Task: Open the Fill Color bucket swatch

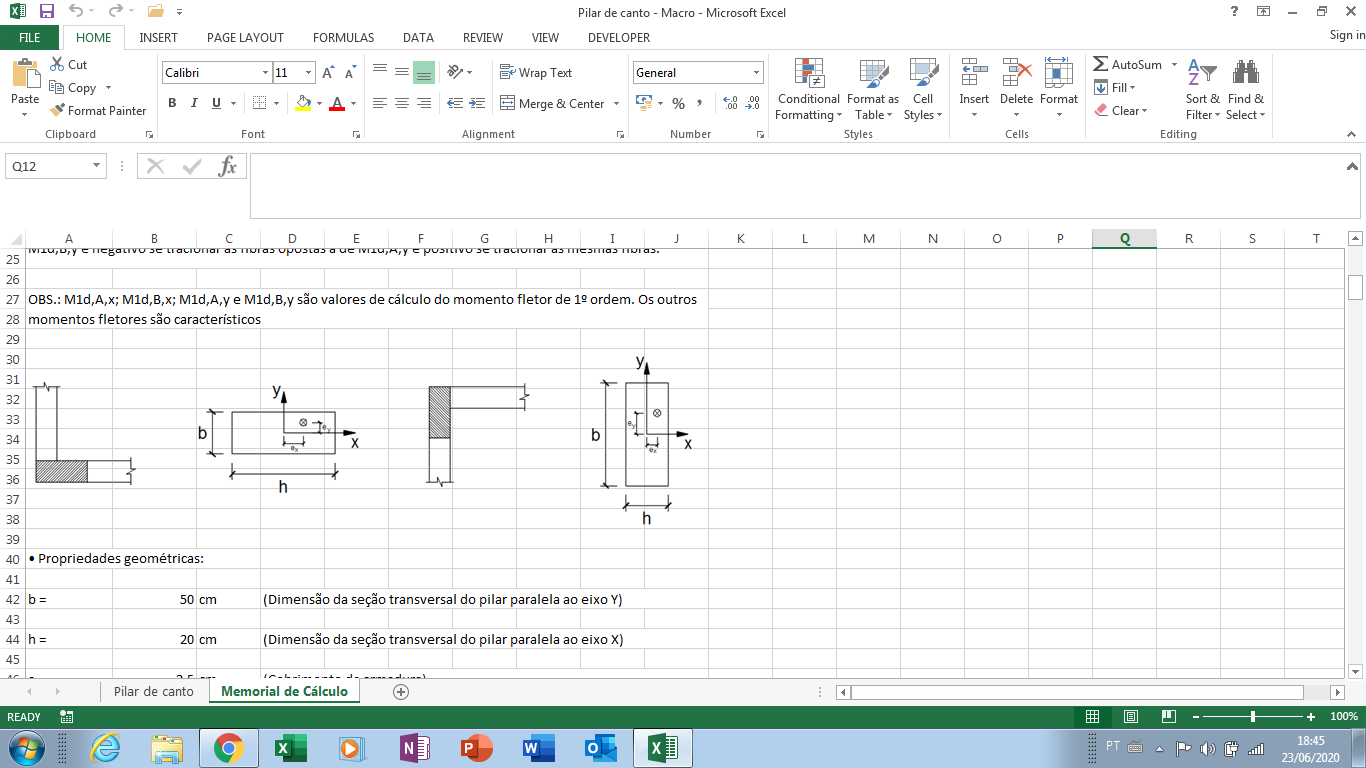Action: coord(303,103)
